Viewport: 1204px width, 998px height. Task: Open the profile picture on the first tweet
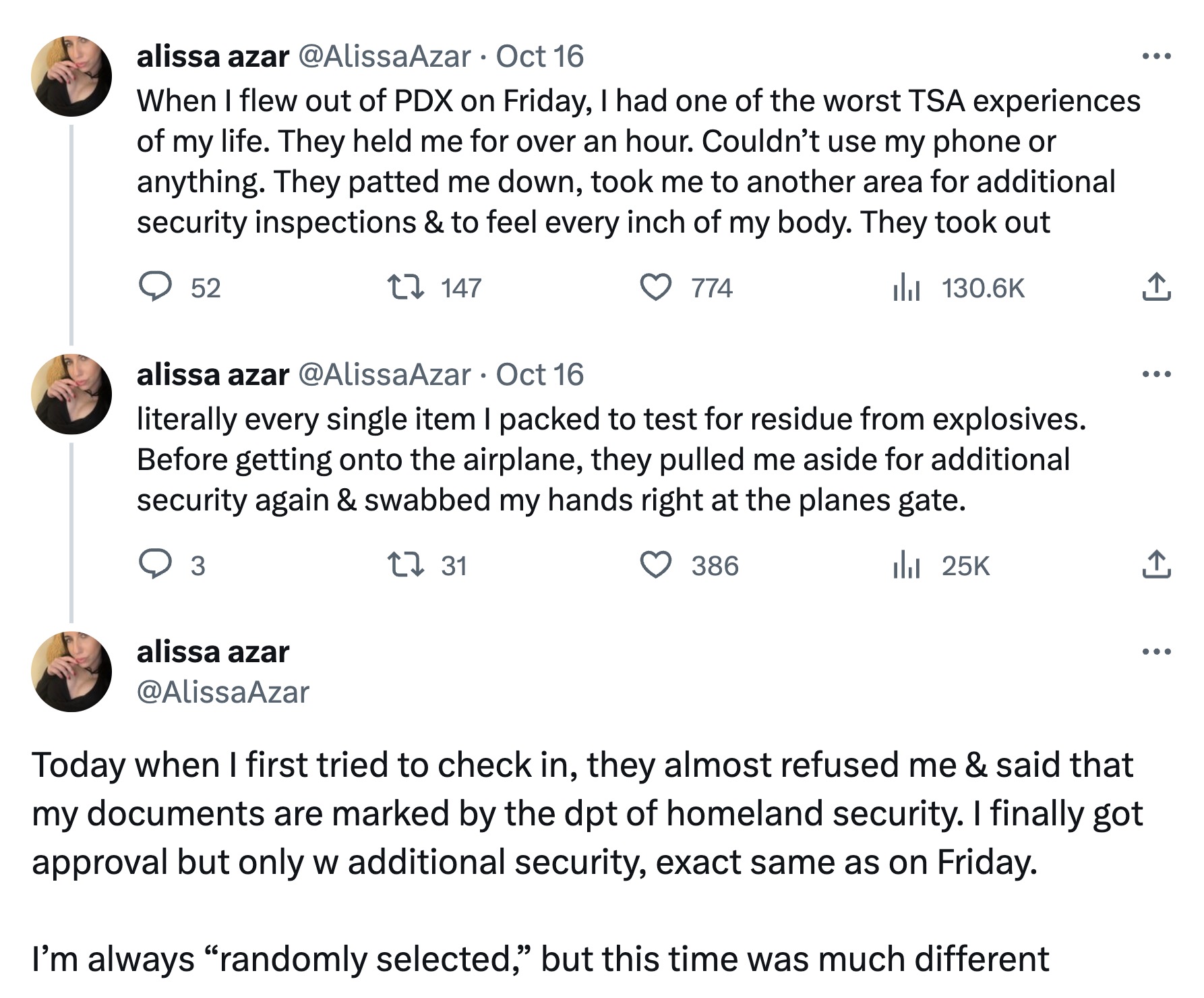pyautogui.click(x=71, y=76)
